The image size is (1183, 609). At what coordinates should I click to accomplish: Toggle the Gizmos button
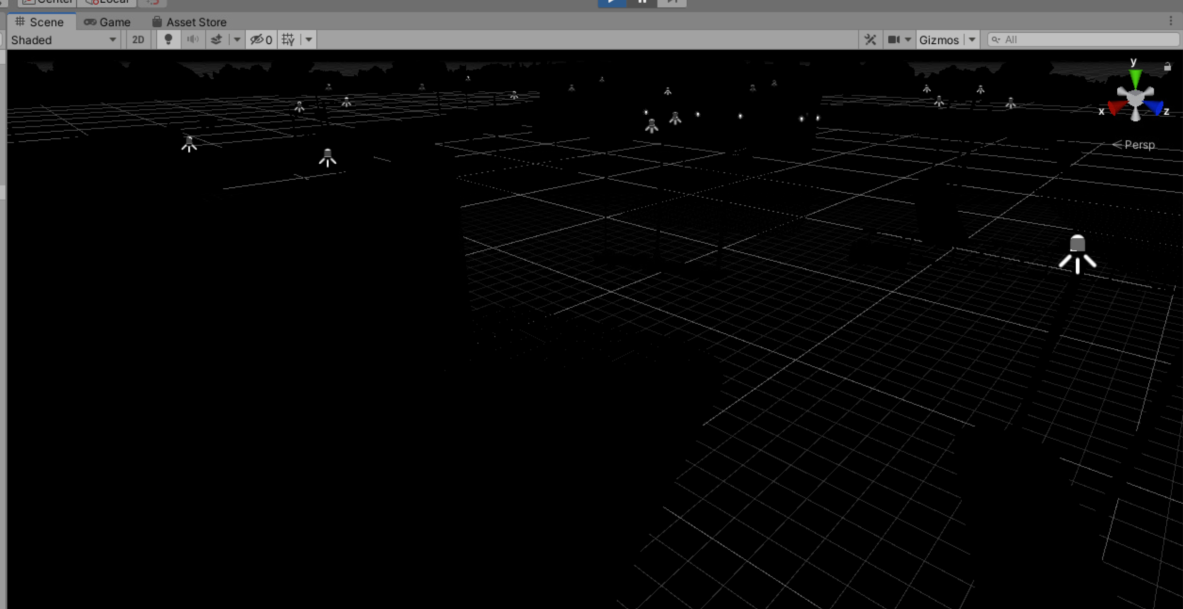click(x=939, y=40)
